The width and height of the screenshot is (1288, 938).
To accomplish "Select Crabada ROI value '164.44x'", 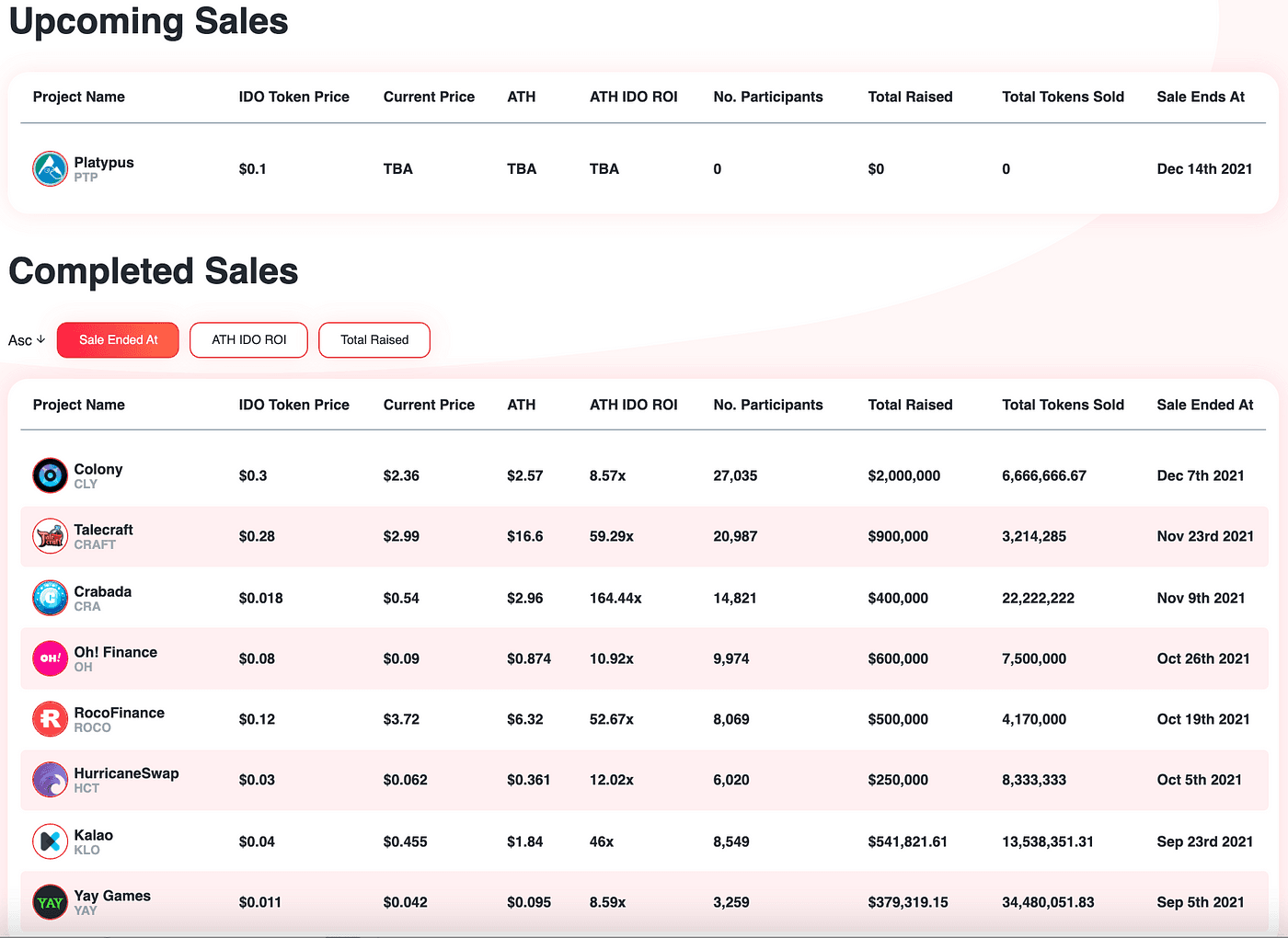I will pos(616,598).
